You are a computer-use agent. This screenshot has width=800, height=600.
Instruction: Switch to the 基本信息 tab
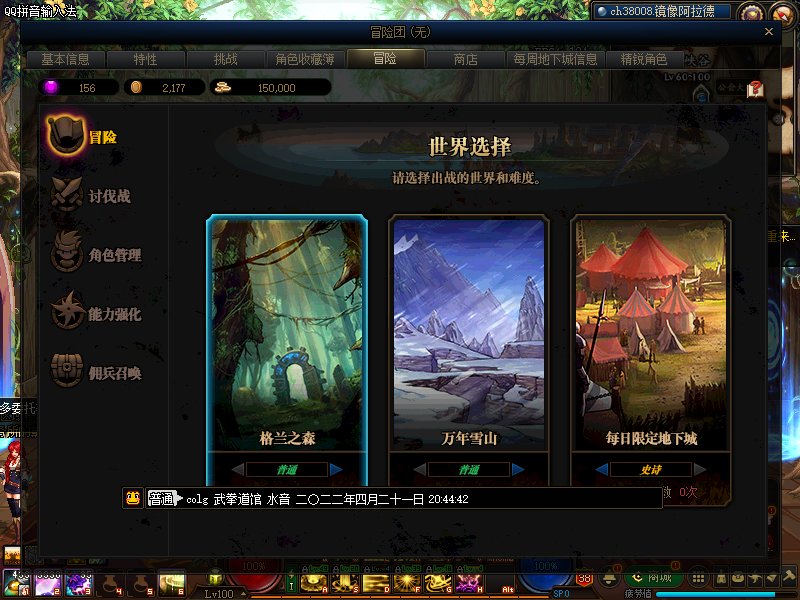[65, 59]
